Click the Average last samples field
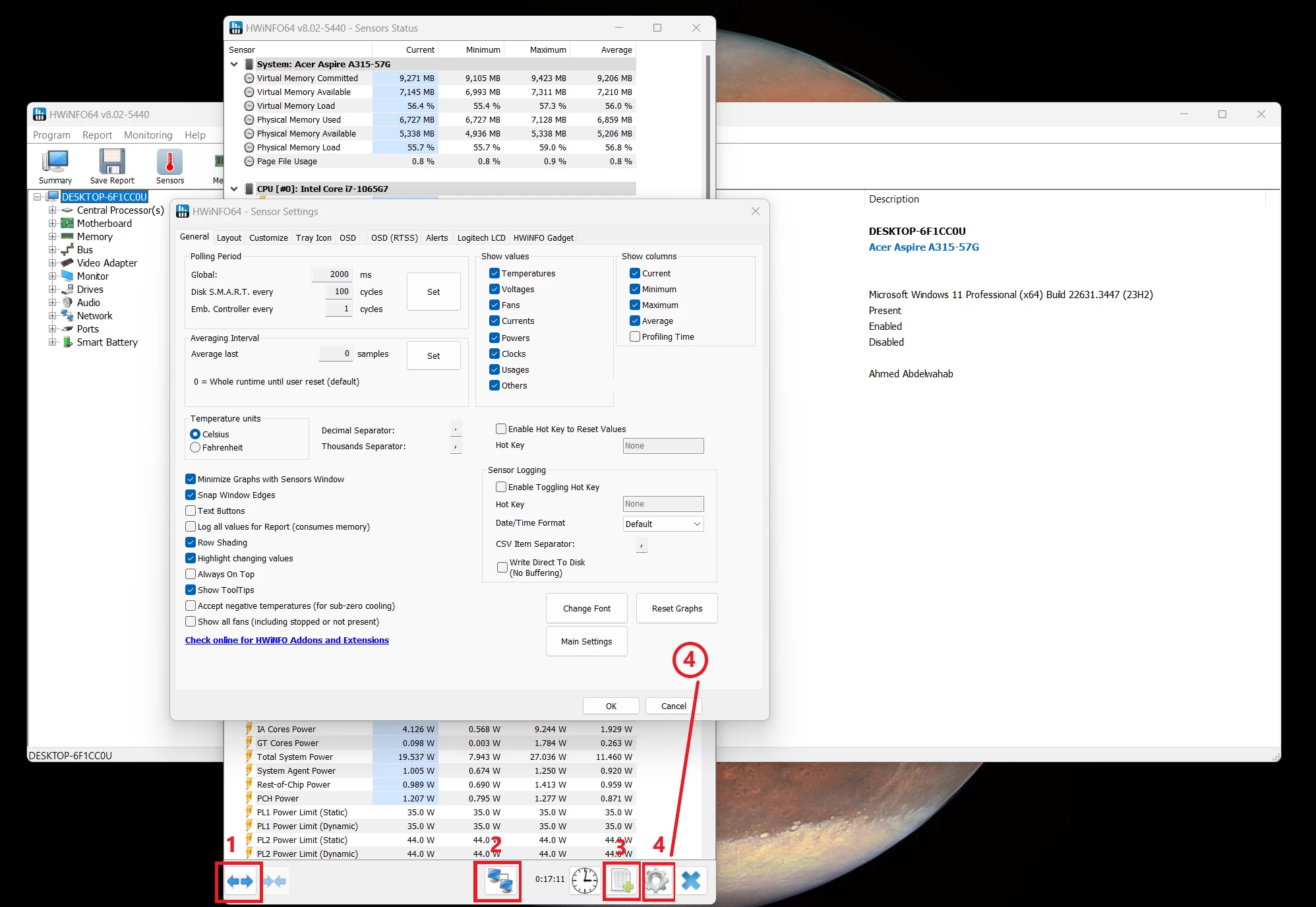The height and width of the screenshot is (907, 1316). (336, 354)
